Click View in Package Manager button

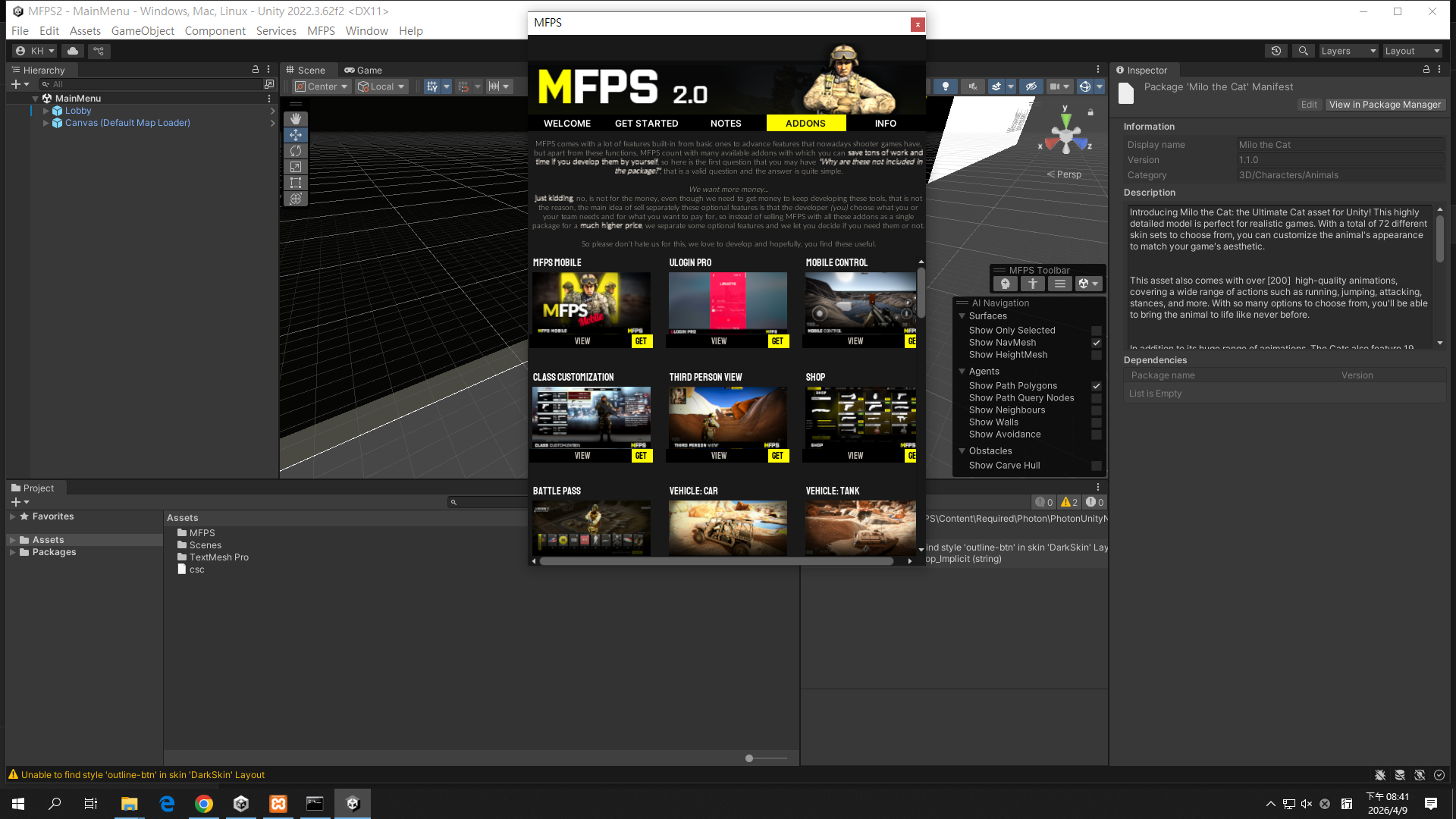coord(1385,105)
